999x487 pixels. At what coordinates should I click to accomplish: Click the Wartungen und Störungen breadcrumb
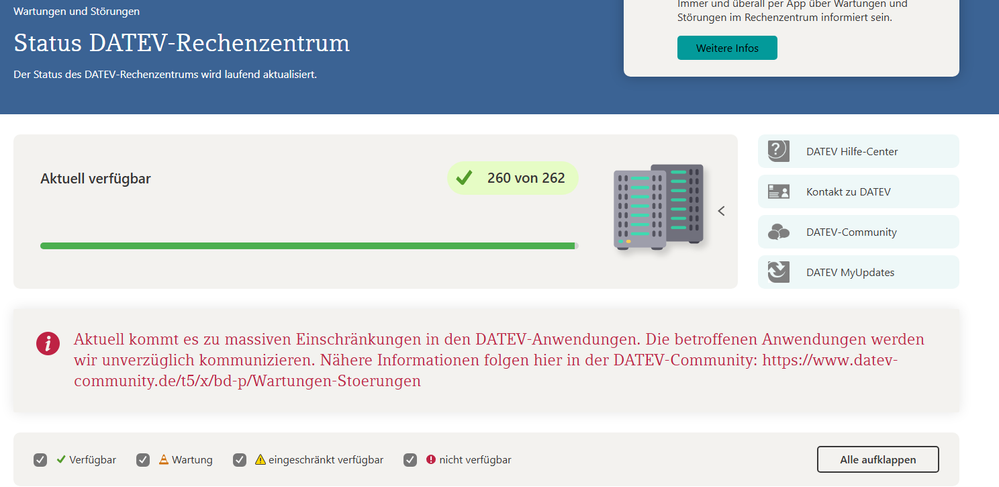click(76, 11)
